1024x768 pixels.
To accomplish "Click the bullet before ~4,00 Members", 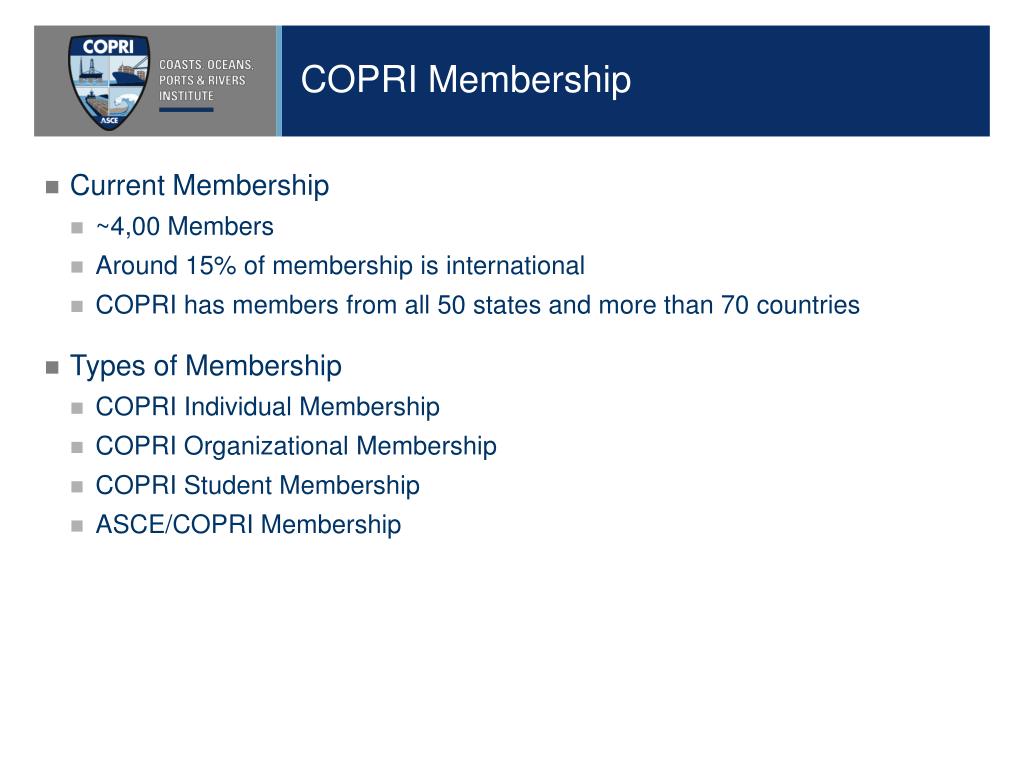I will (x=77, y=228).
